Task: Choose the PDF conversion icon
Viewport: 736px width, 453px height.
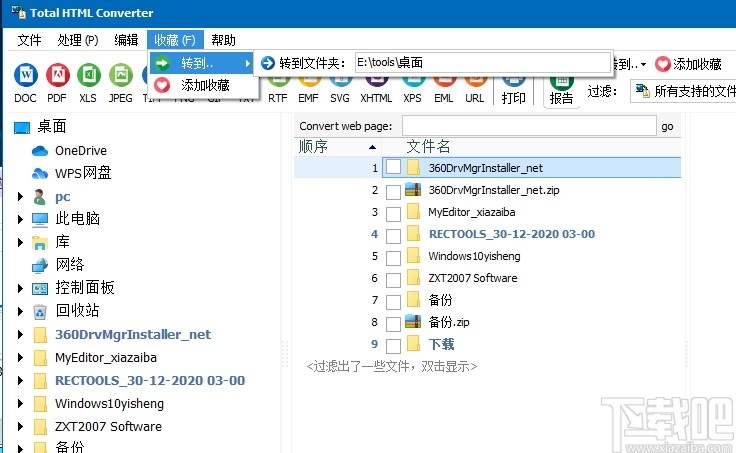Action: click(57, 75)
